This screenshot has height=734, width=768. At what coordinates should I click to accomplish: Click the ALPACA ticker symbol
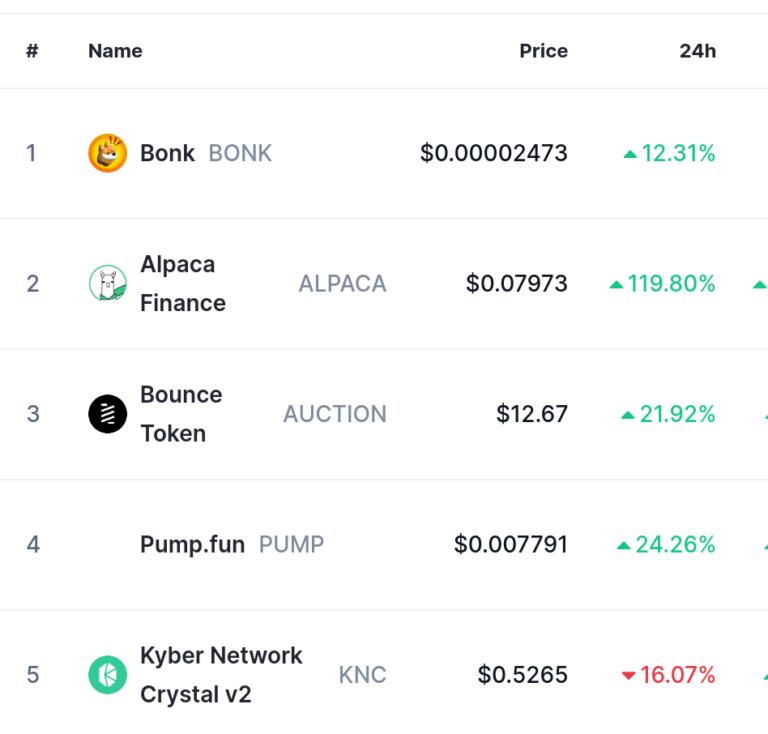[343, 284]
